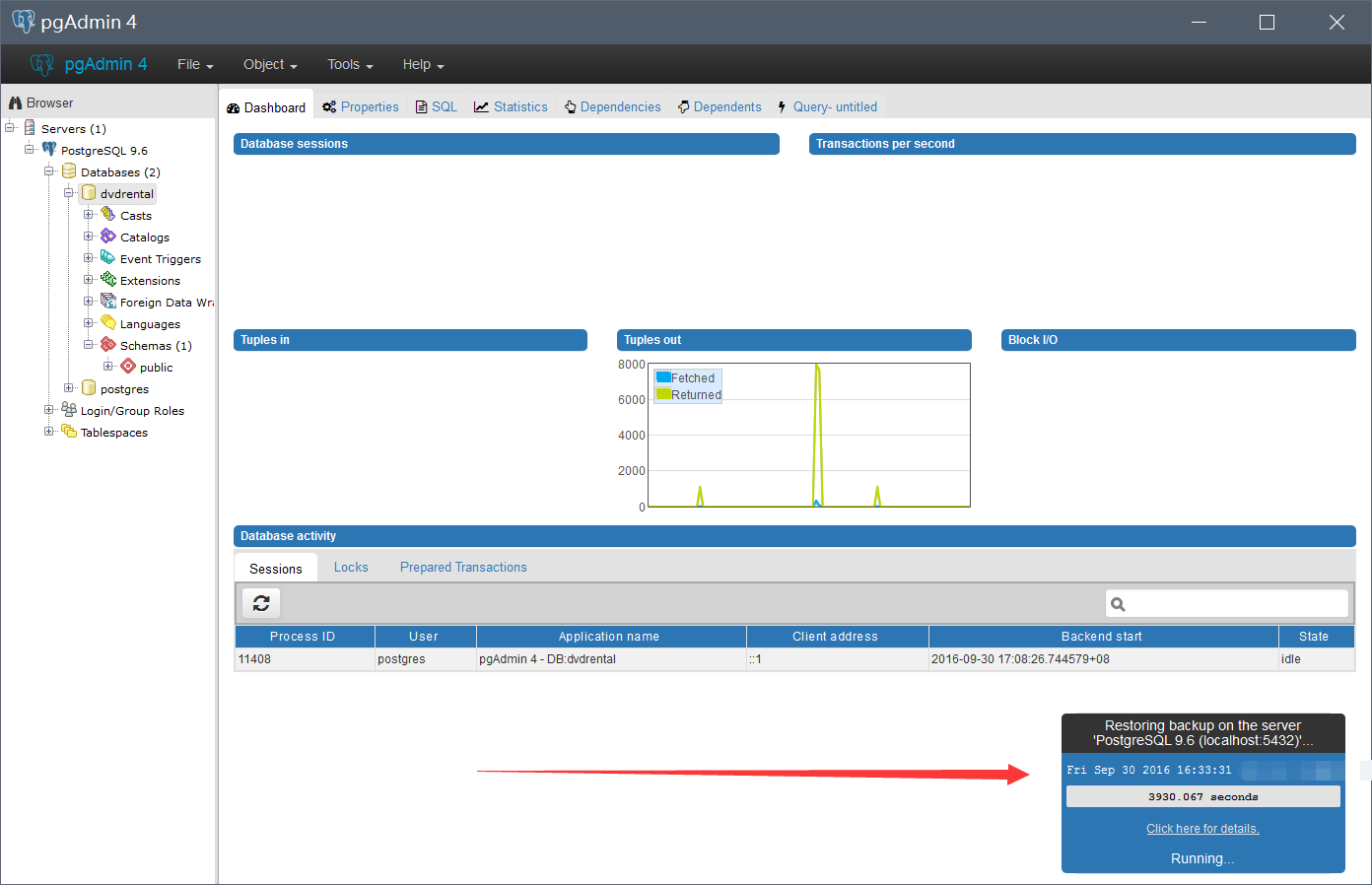The width and height of the screenshot is (1372, 885).
Task: Click the Languages node icon
Action: click(108, 323)
